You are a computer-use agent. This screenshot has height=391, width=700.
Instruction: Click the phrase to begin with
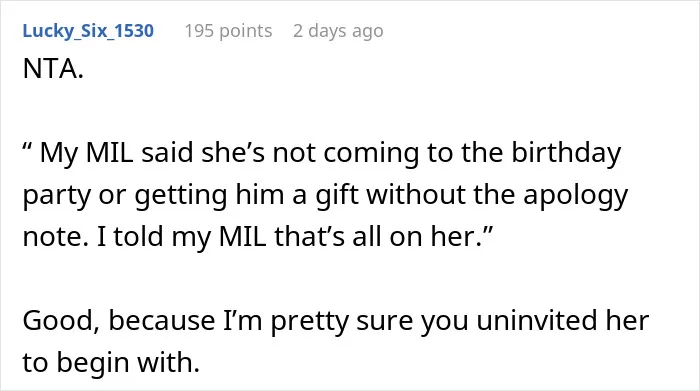pos(111,362)
